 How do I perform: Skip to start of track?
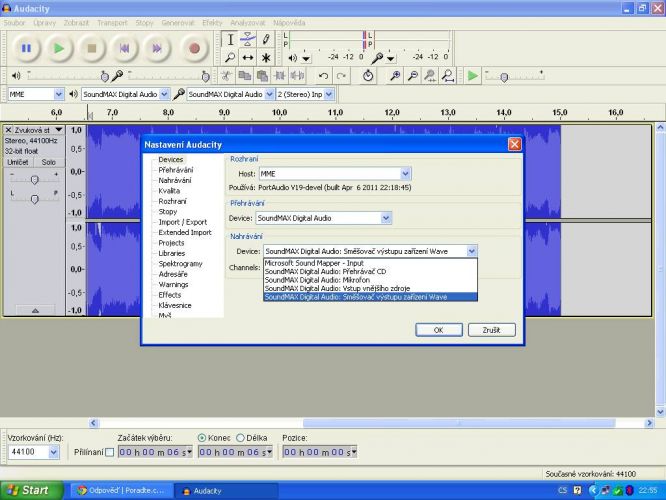124,48
